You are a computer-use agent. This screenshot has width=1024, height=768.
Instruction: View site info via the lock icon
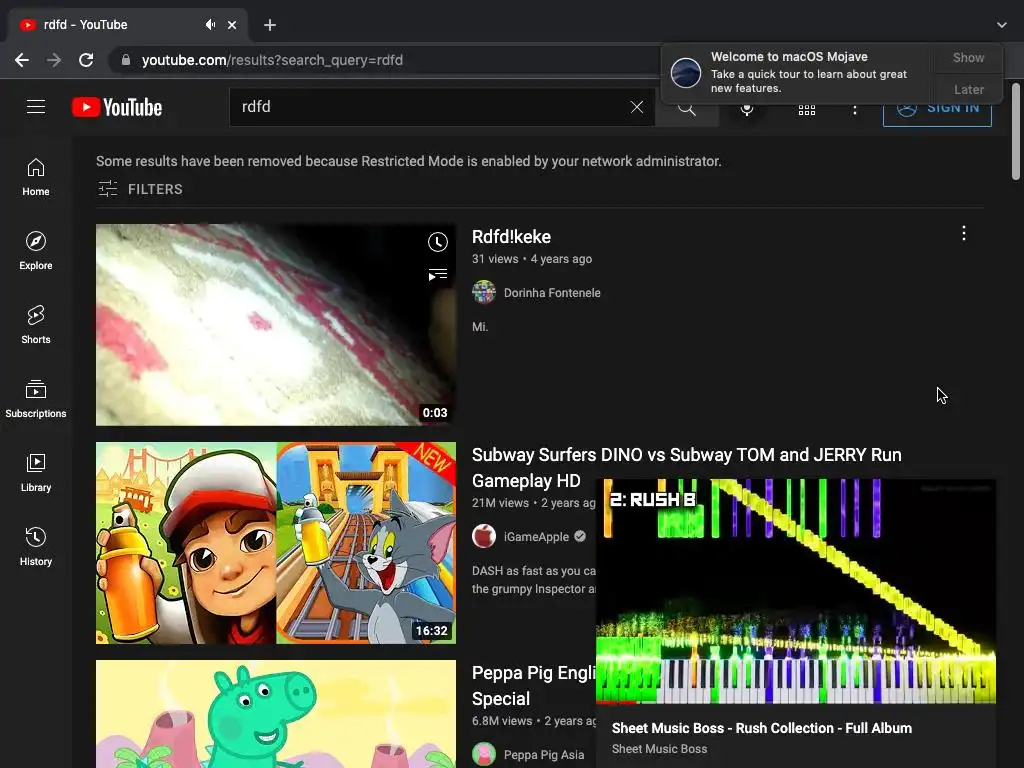click(x=125, y=60)
